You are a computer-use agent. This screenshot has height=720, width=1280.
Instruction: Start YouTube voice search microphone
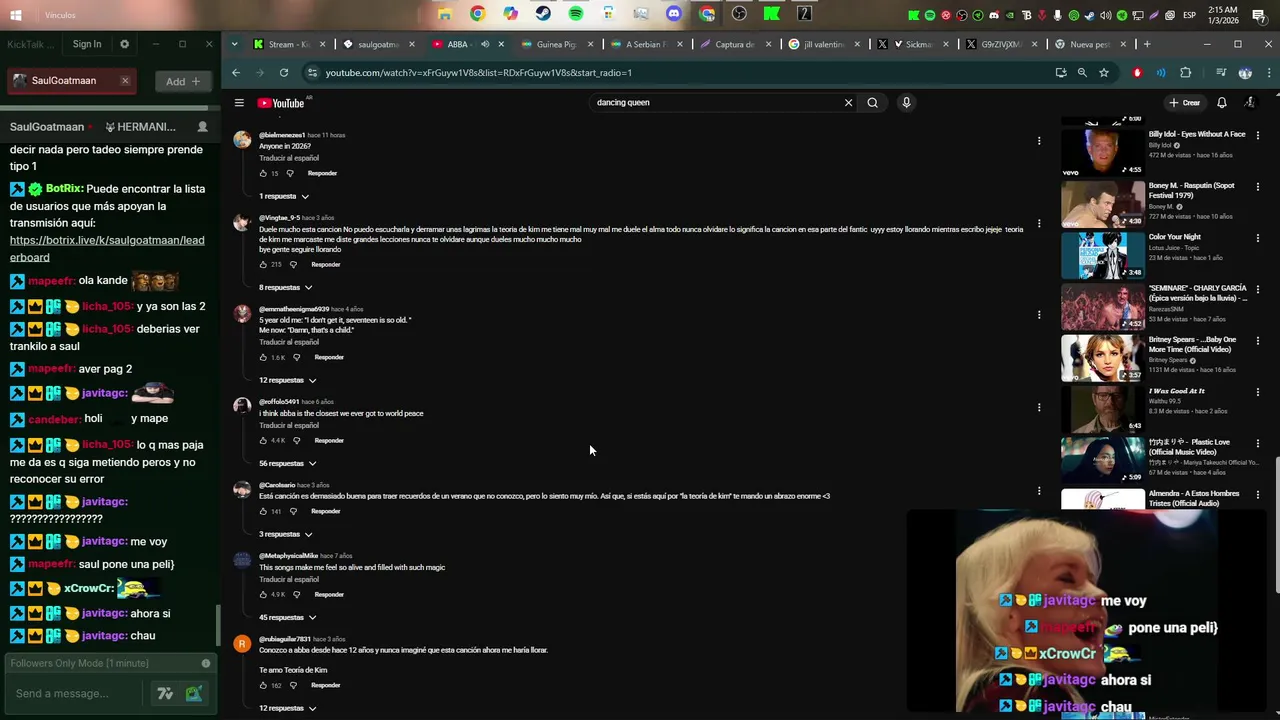[906, 102]
